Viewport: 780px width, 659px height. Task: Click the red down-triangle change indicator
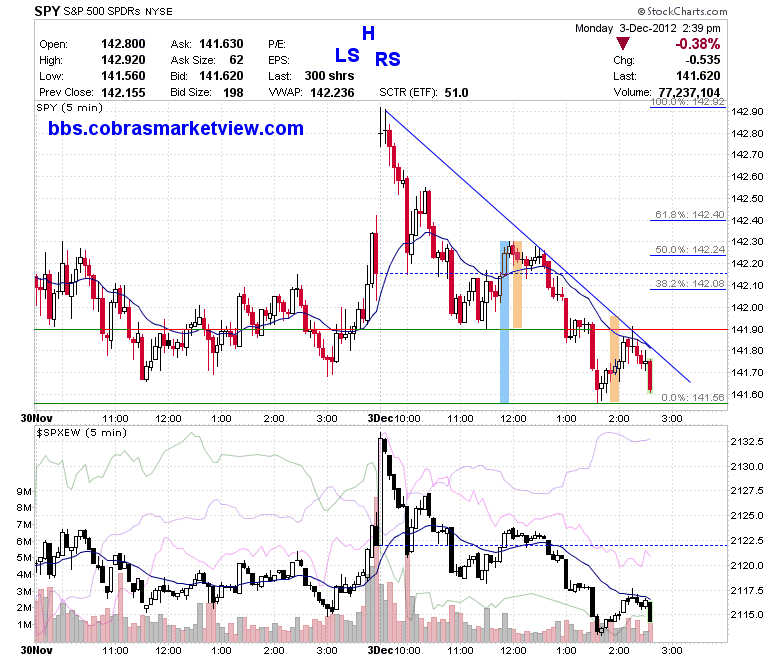point(623,44)
